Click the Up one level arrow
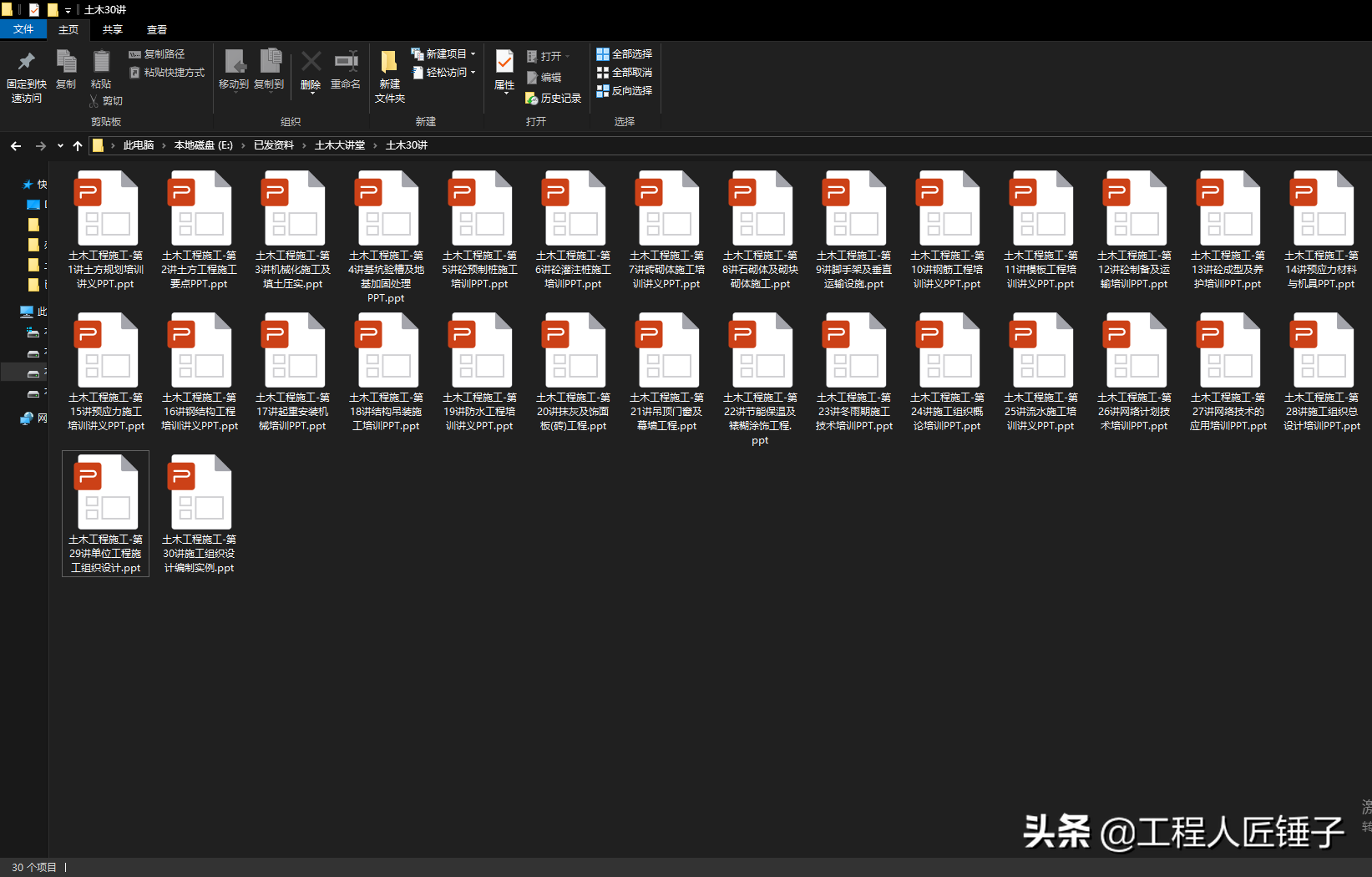This screenshot has height=877, width=1372. [x=78, y=146]
